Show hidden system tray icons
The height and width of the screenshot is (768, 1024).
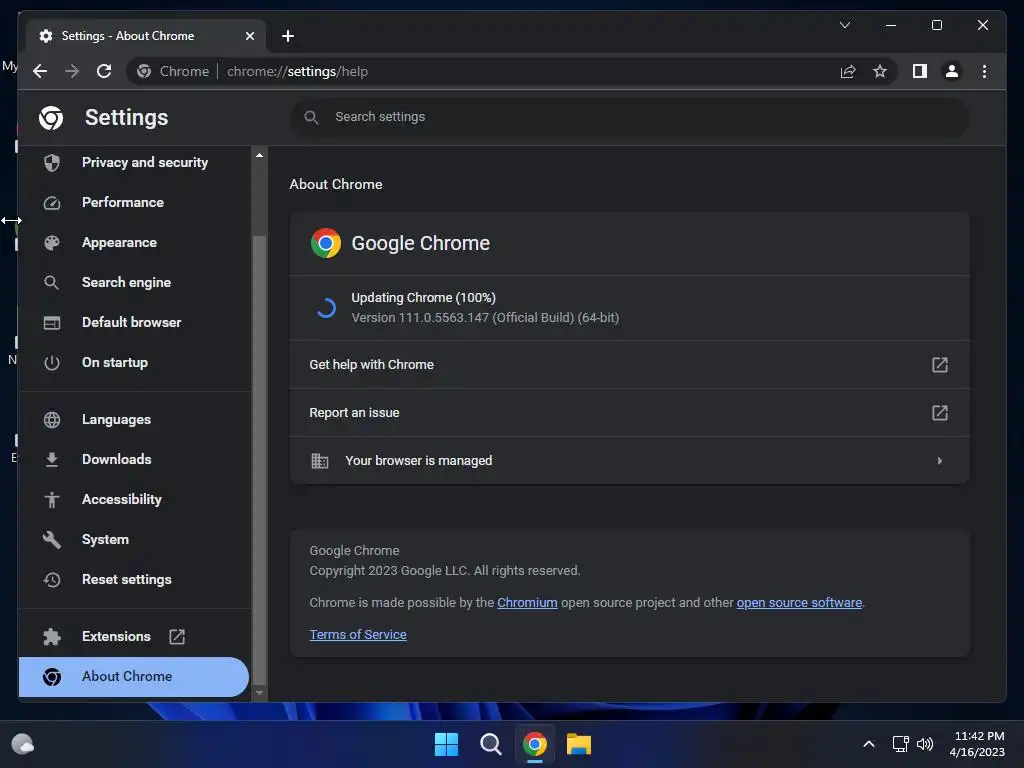(869, 744)
